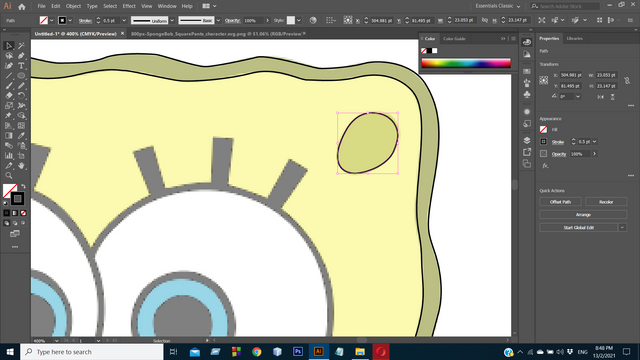Expand the Basic brush definition dropdown
This screenshot has height=360, width=640.
point(218,20)
